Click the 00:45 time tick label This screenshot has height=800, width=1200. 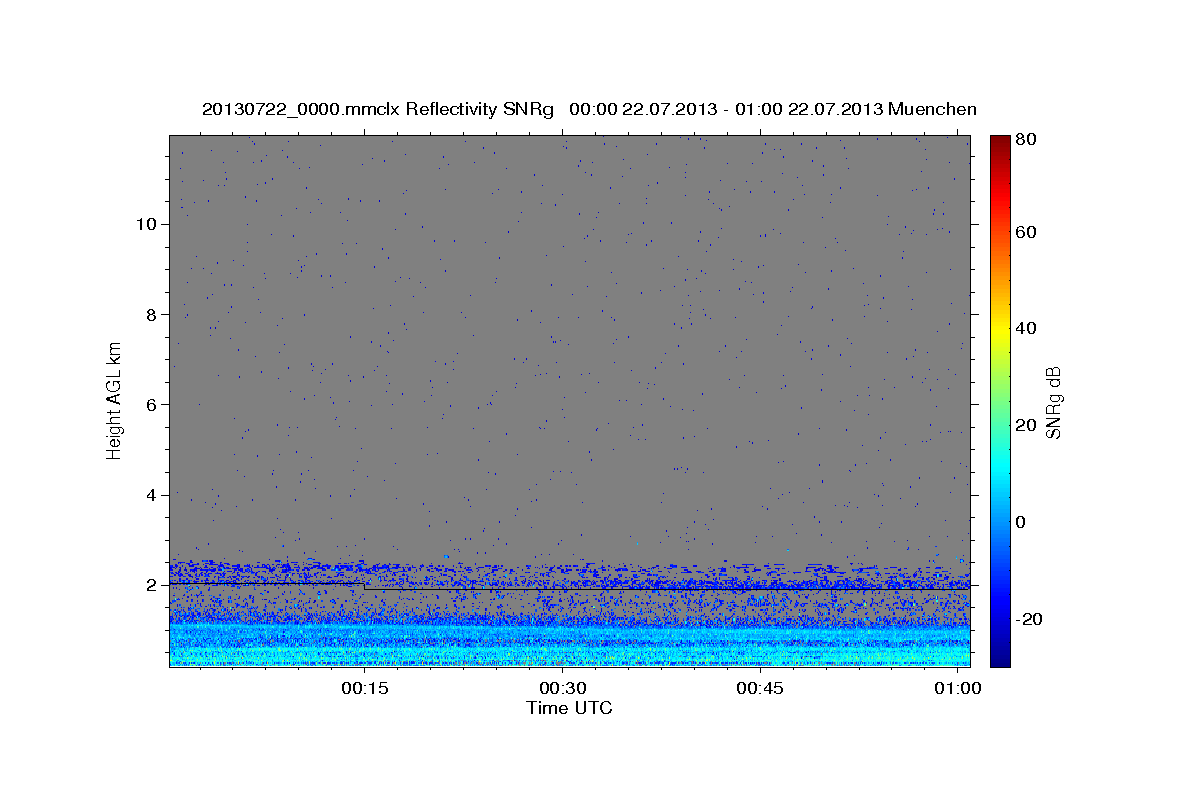tap(760, 688)
